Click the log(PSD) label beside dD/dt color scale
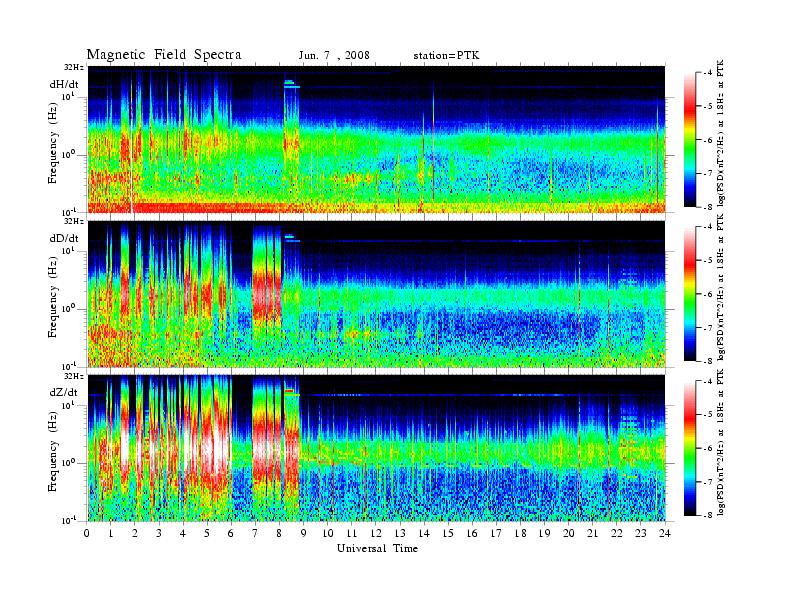792x612 pixels. tap(721, 287)
